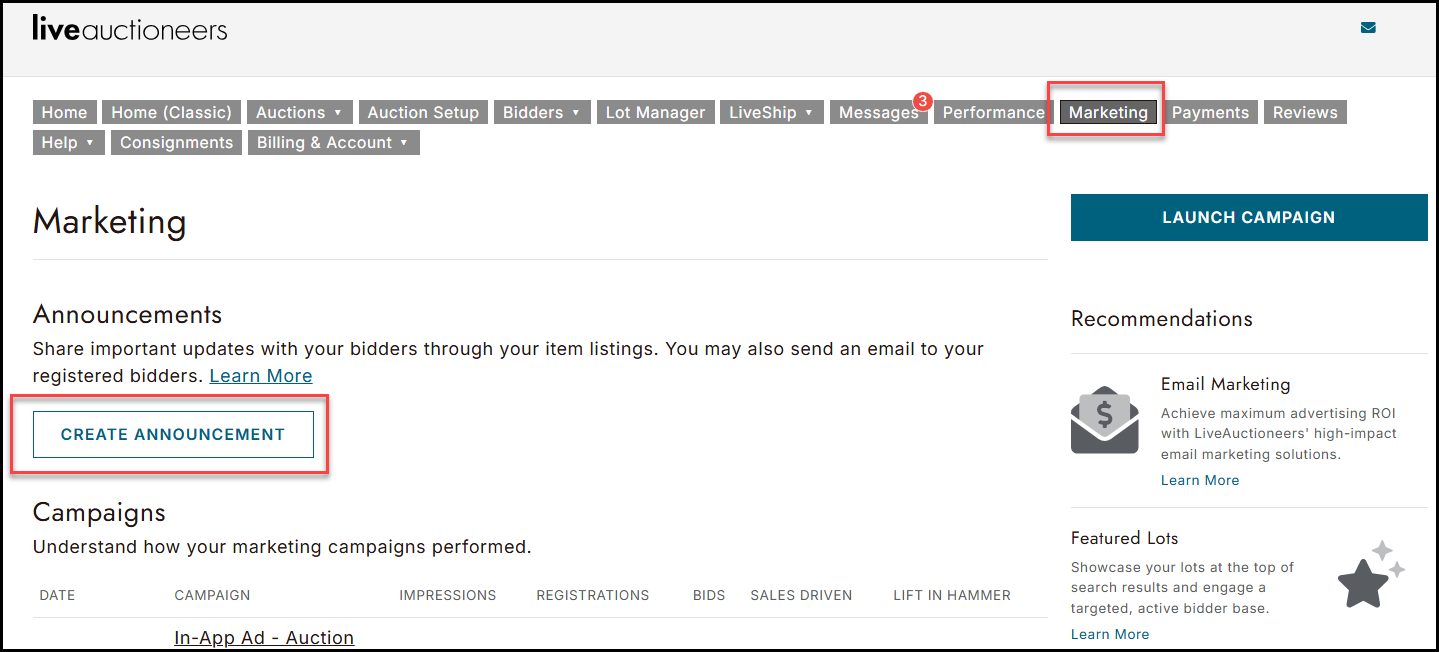
Task: Click the Recommendations heading
Action: pos(1161,319)
